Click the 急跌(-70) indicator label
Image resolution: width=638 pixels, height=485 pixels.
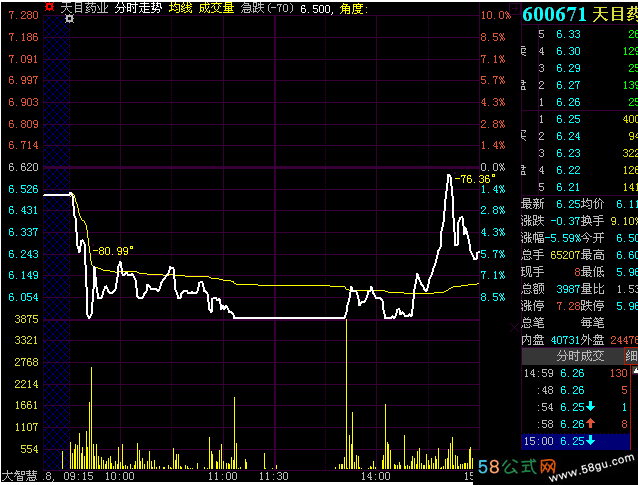(267, 8)
